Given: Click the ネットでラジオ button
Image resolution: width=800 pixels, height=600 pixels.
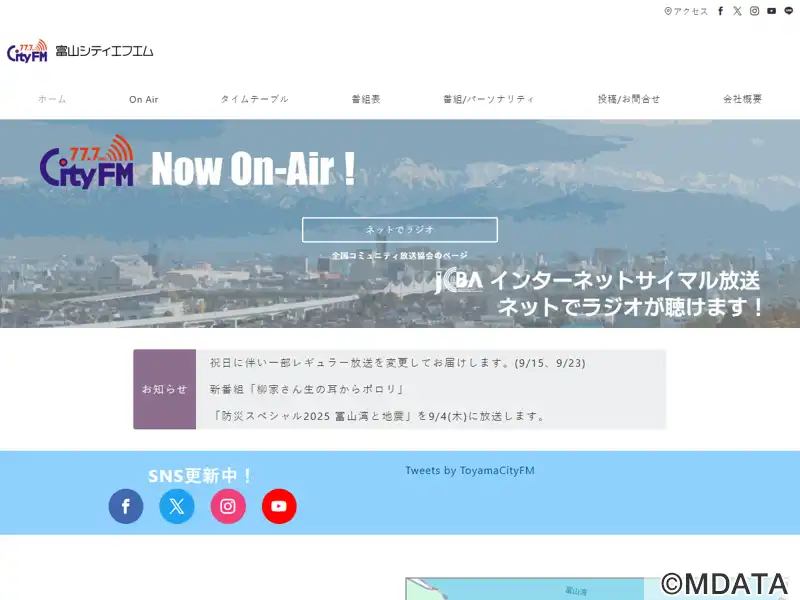Looking at the screenshot, I should 399,230.
